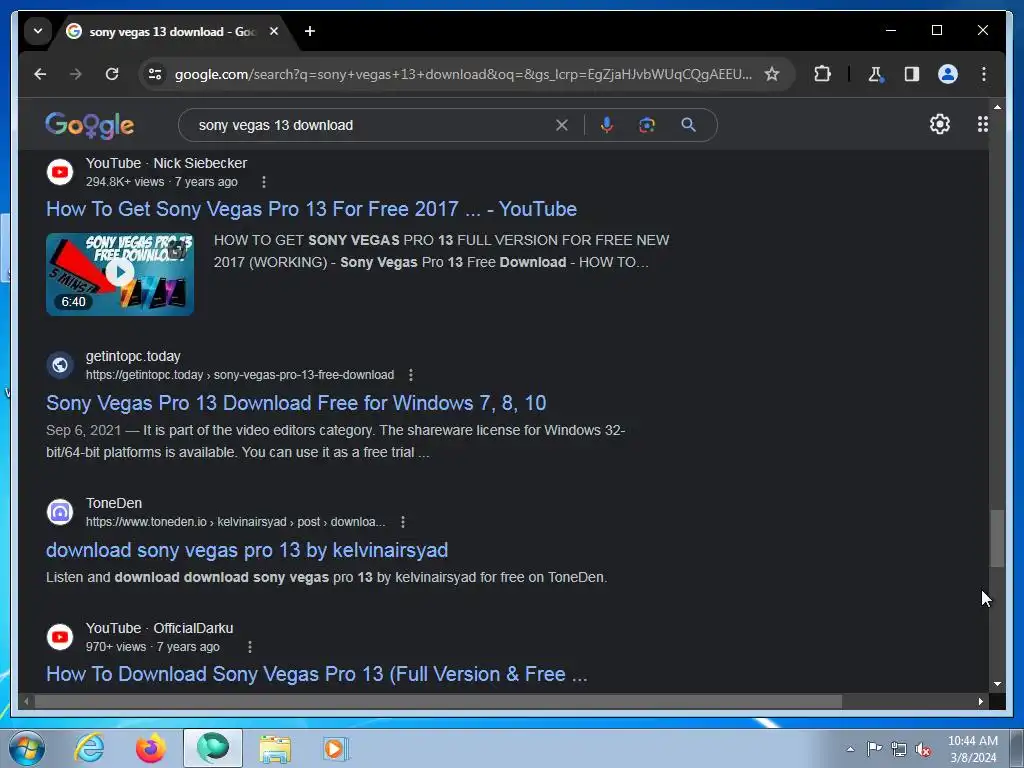Image resolution: width=1024 pixels, height=768 pixels.
Task: Open the muted volume tray icon
Action: point(923,749)
